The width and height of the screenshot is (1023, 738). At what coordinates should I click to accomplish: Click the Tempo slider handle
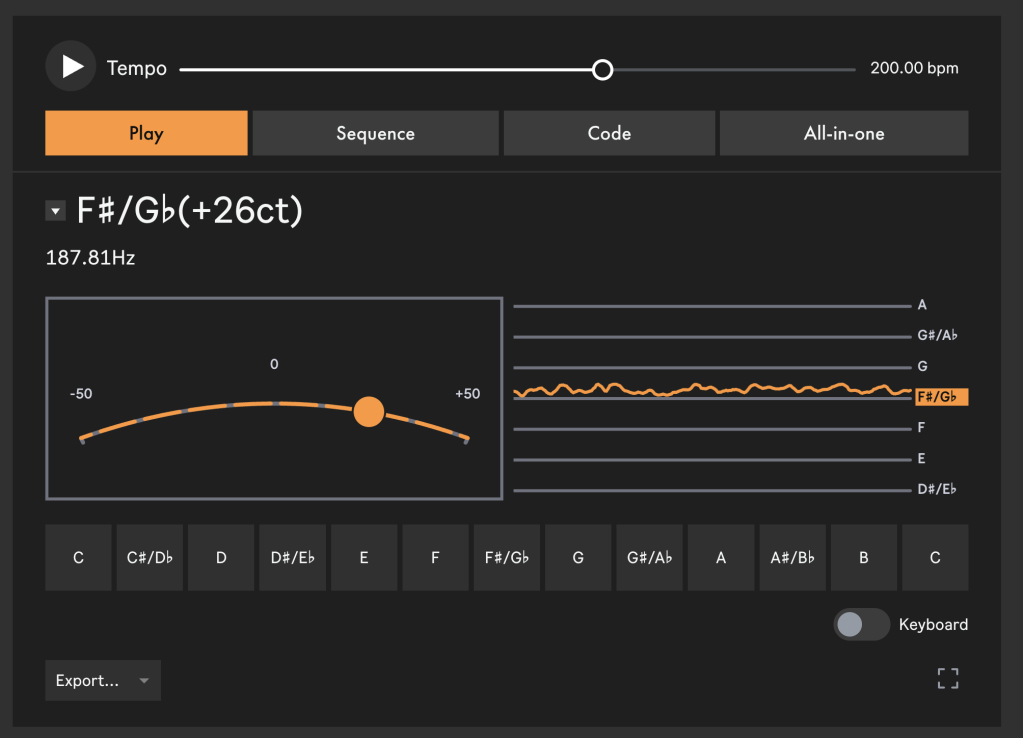click(602, 69)
